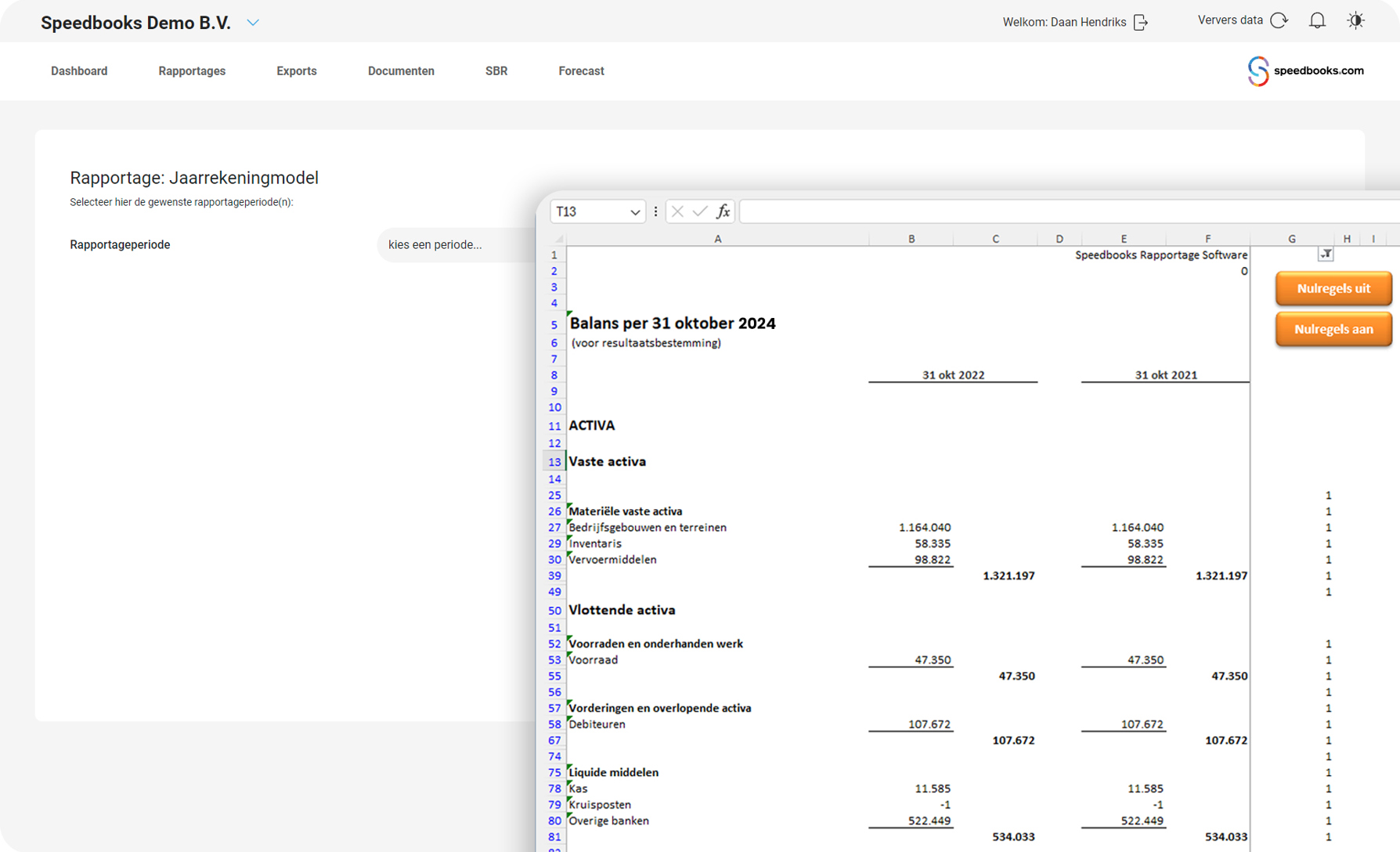Select the Documenten menu item

pyautogui.click(x=401, y=70)
